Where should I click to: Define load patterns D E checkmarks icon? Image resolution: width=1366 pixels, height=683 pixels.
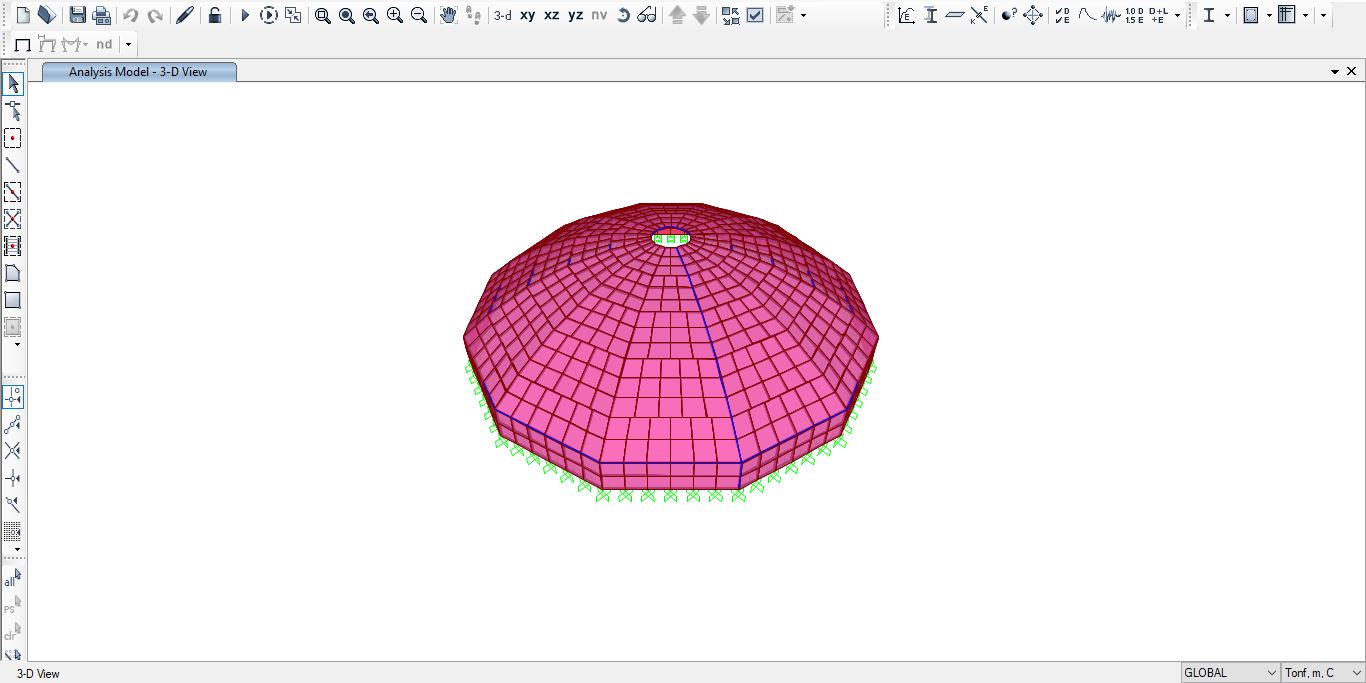click(1062, 15)
